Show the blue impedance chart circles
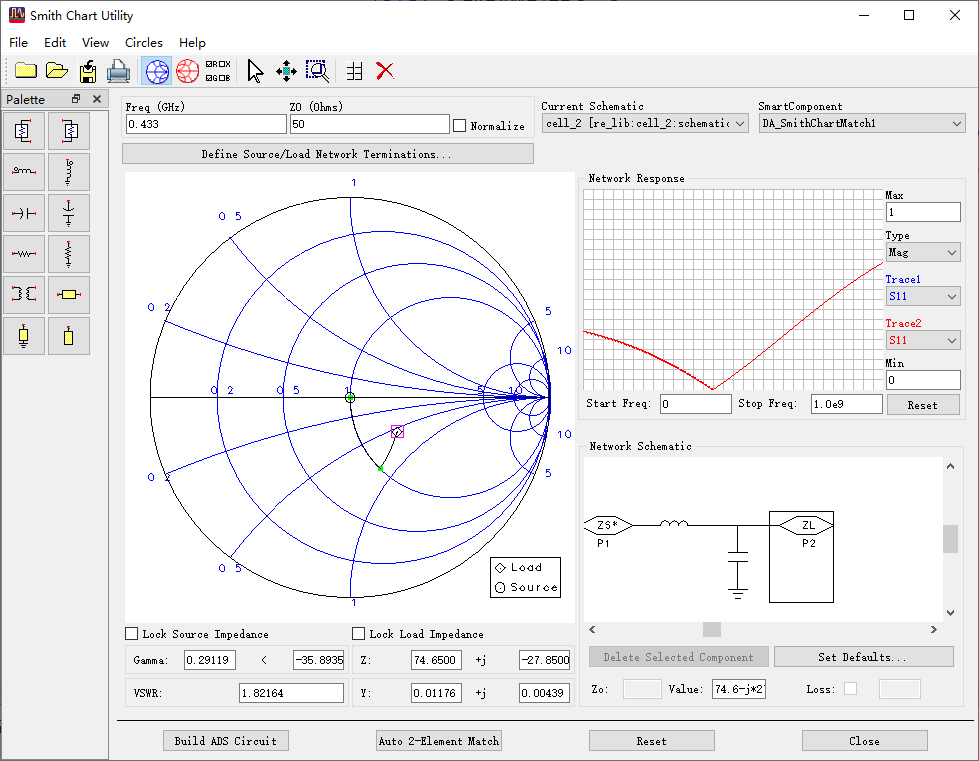The image size is (979, 761). tap(157, 71)
